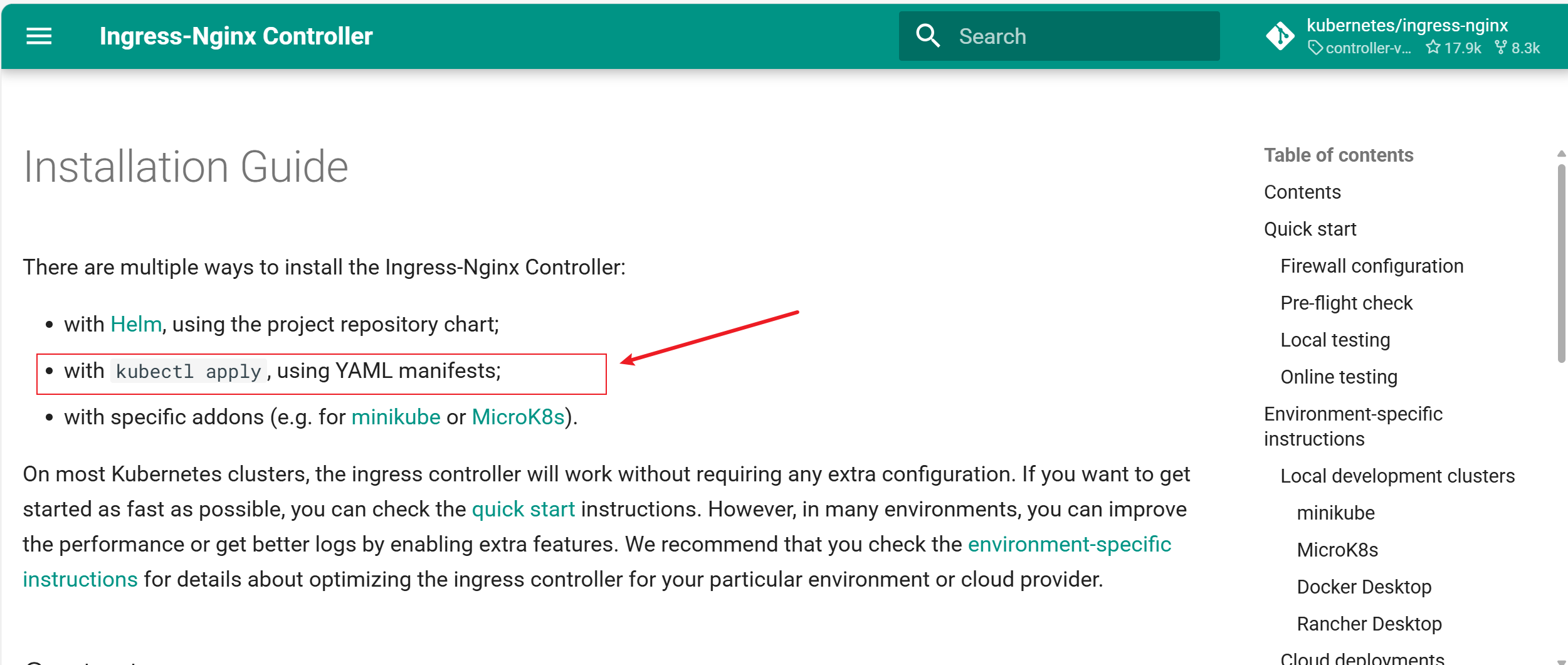Go to Online testing section
Viewport: 1568px width, 665px height.
[x=1339, y=377]
